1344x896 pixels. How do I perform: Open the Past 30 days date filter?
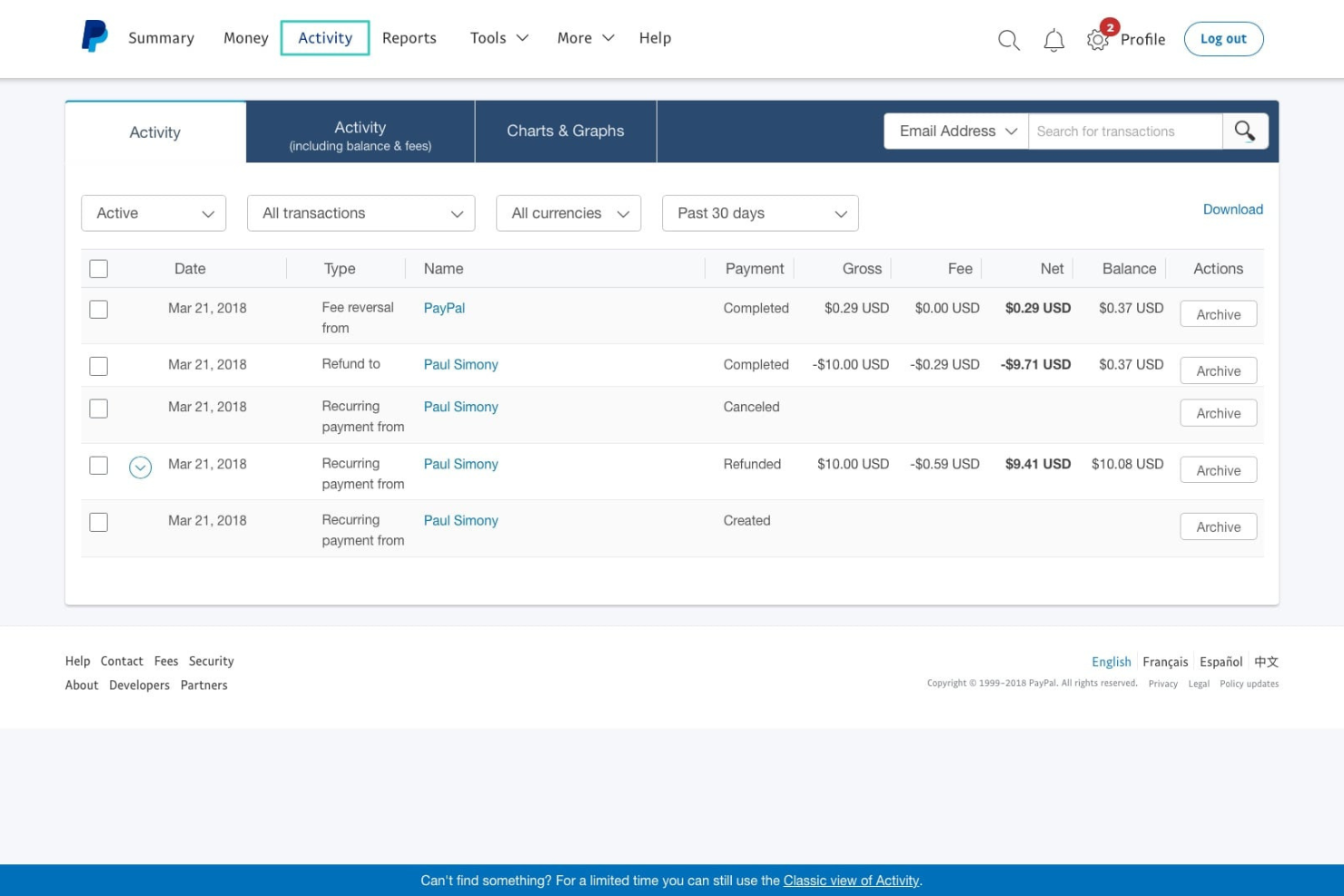(760, 213)
